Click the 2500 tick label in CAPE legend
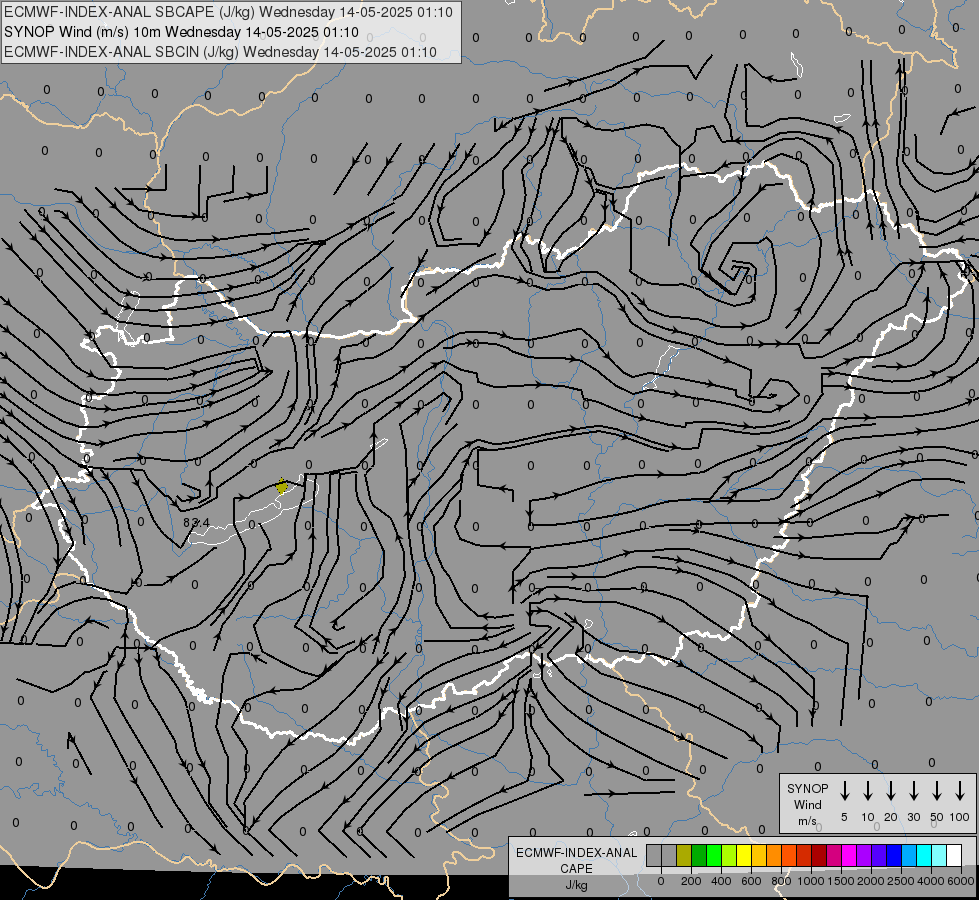 coord(901,881)
